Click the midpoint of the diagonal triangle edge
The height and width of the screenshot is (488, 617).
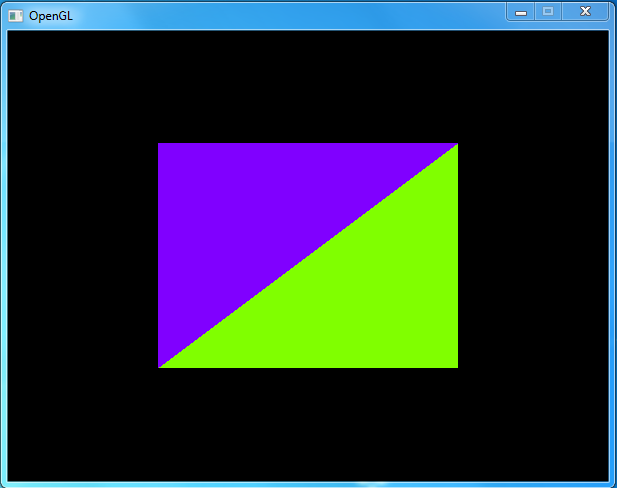[x=308, y=256]
